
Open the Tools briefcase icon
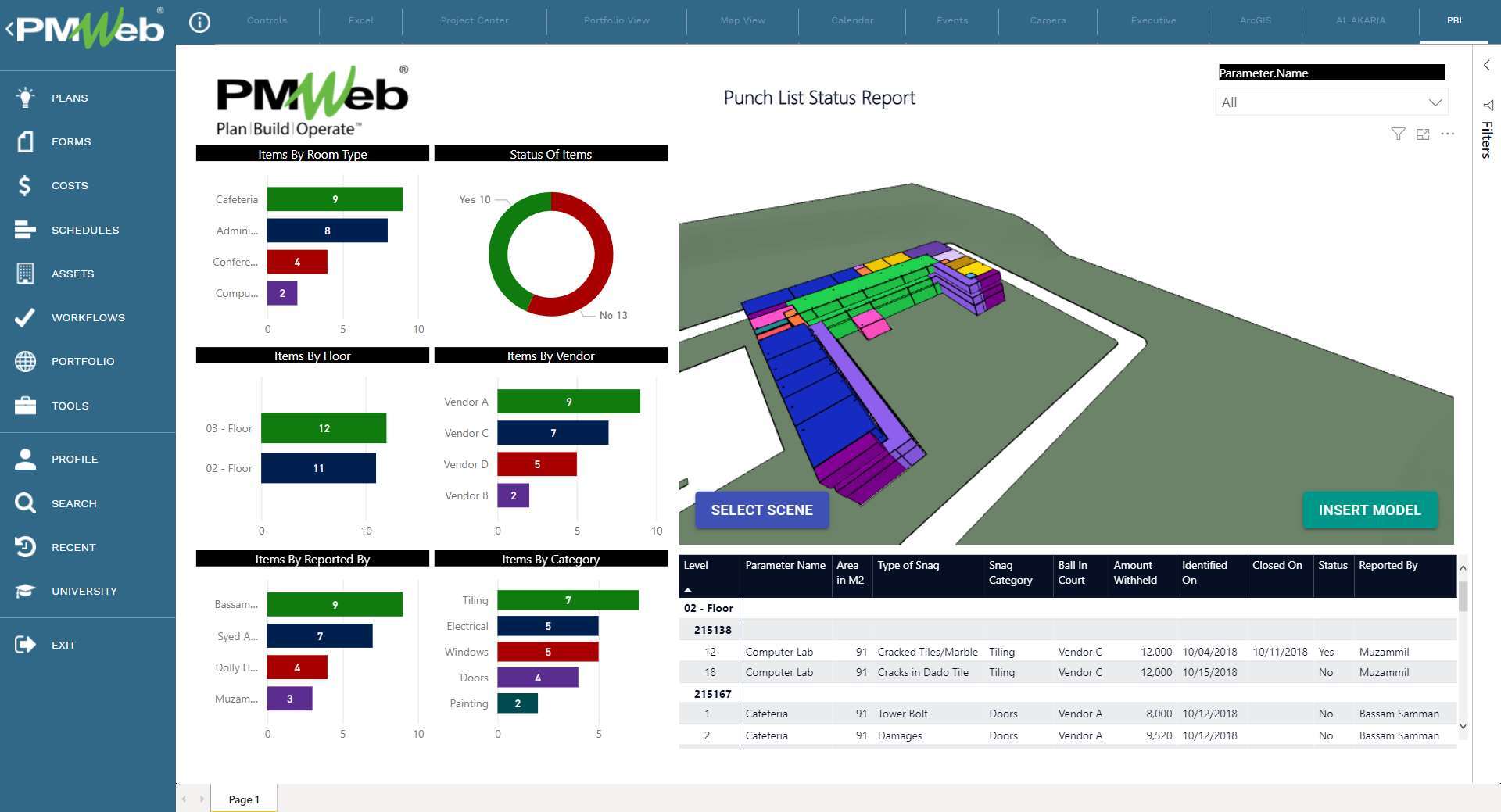click(x=25, y=406)
